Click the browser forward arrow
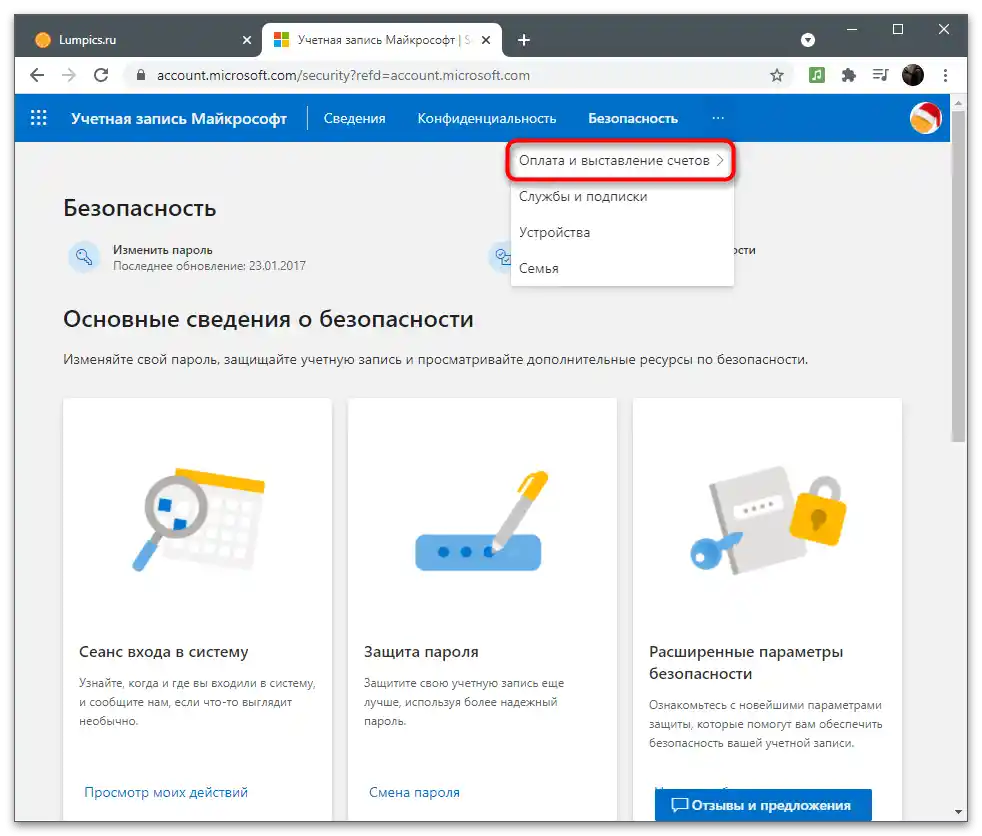 pos(69,75)
